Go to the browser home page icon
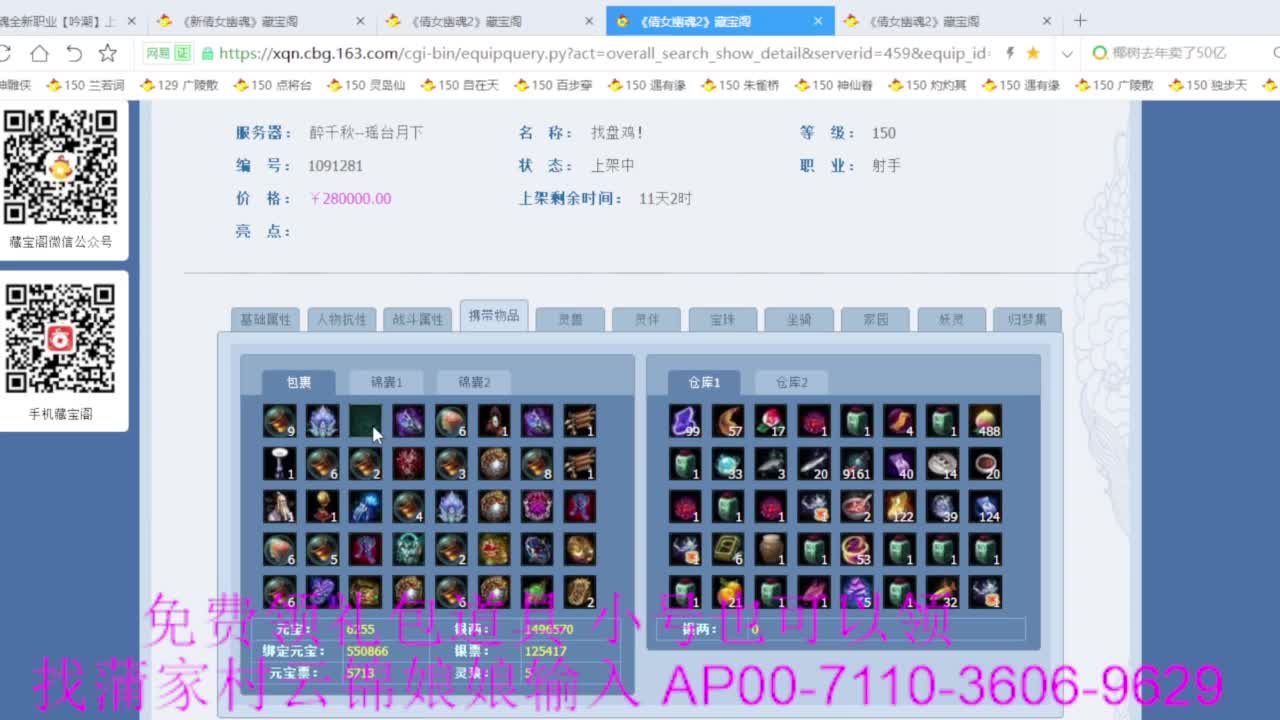 coord(39,53)
